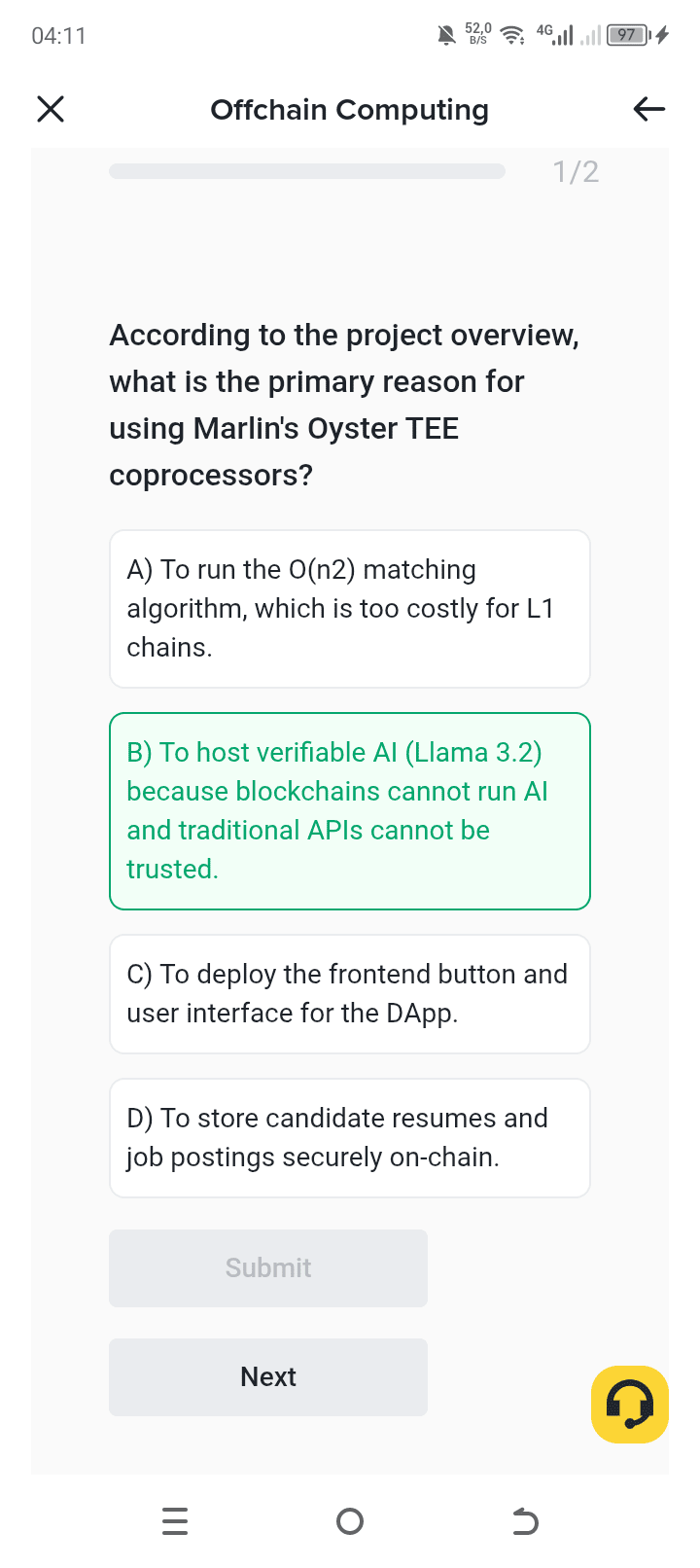The width and height of the screenshot is (700, 1568).
Task: Tap the Wi-Fi status icon
Action: click(512, 36)
